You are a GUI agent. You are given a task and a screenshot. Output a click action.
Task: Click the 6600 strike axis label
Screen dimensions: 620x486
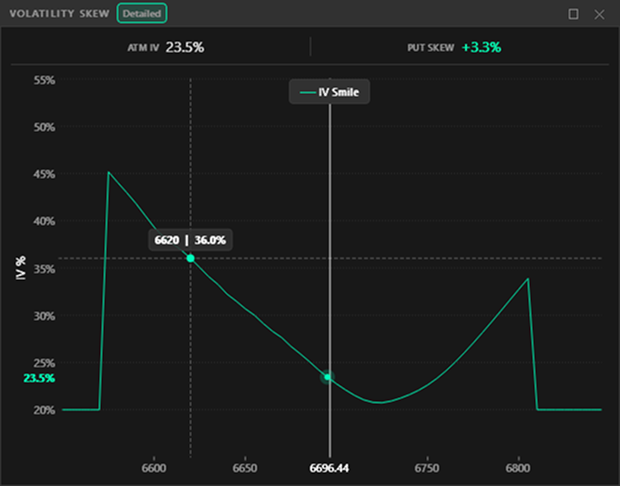coord(154,467)
